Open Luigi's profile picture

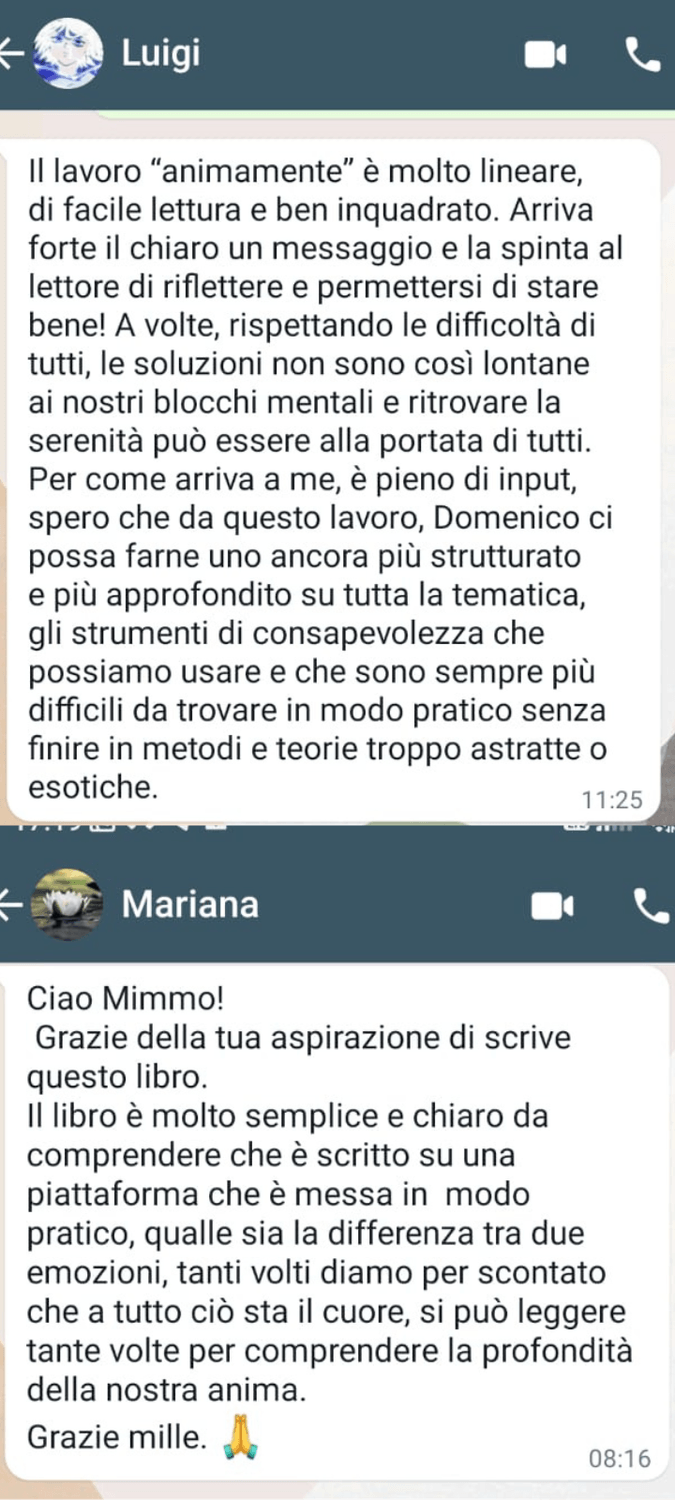pos(66,55)
